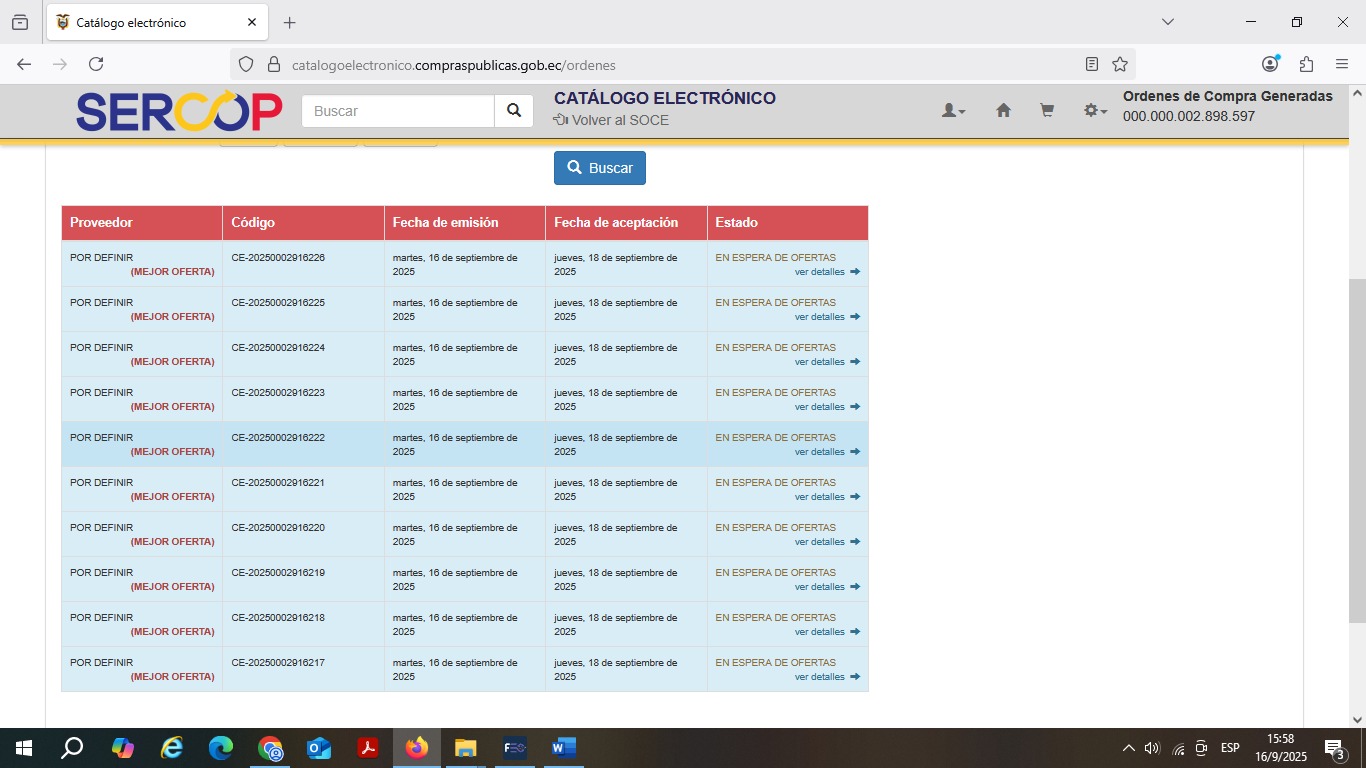
Task: Click the magnifier search button beside Buscar field
Action: click(x=513, y=111)
